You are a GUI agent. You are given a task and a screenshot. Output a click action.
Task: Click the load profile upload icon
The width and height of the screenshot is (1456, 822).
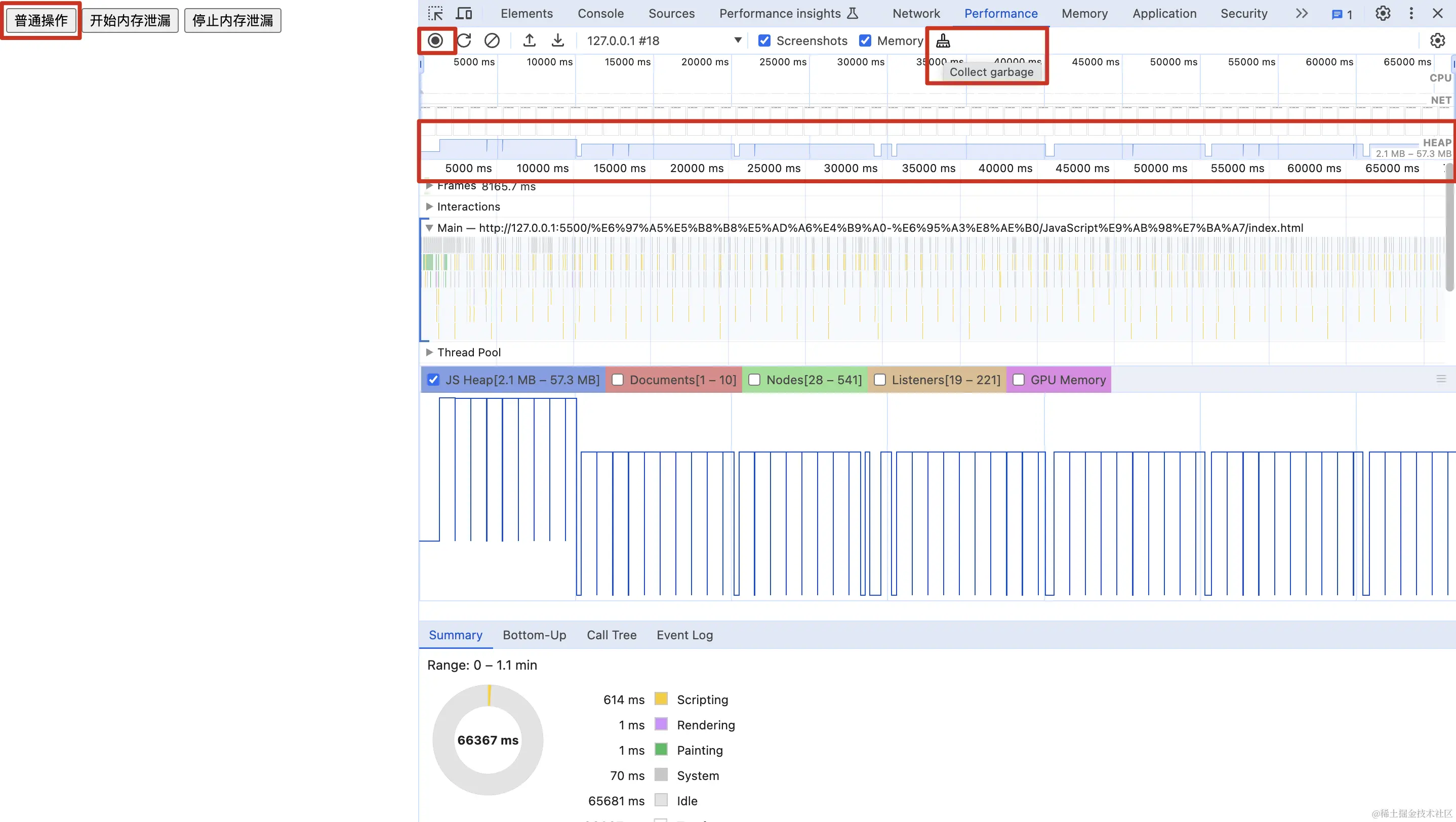(529, 40)
